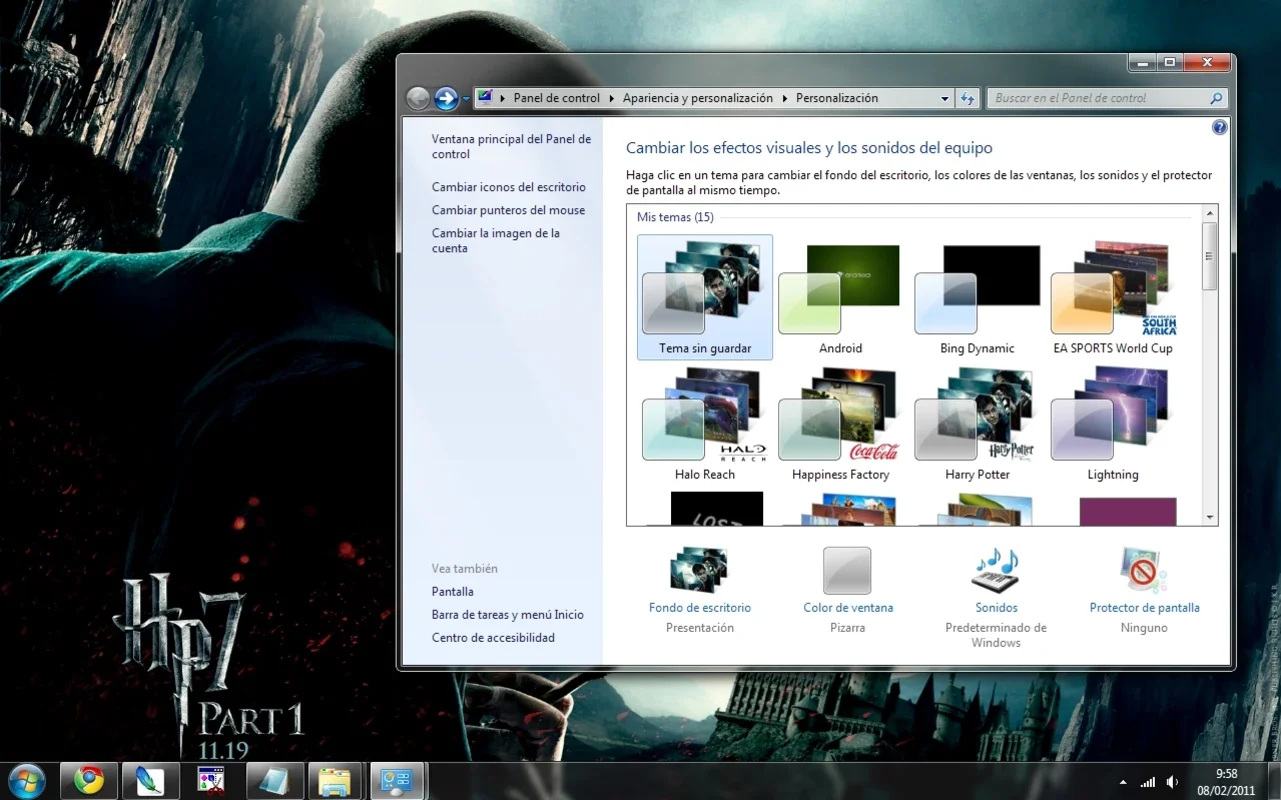Open Cambiar iconos del escritorio link
Viewport: 1281px width, 800px height.
click(x=509, y=187)
